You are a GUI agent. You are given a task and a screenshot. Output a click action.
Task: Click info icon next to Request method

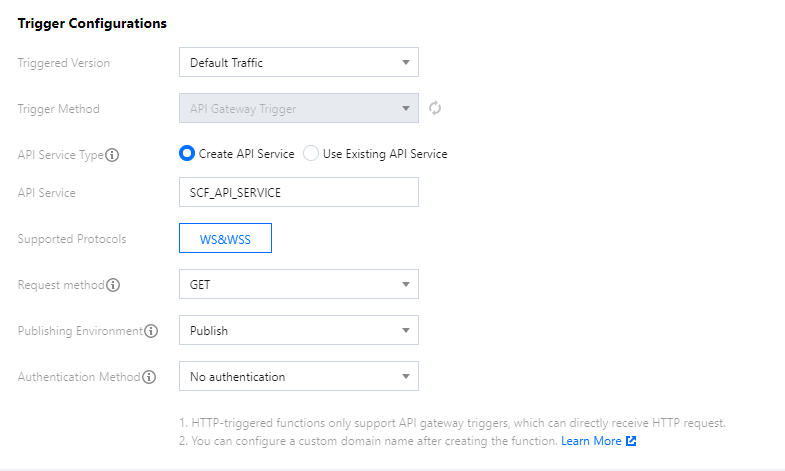coord(113,285)
